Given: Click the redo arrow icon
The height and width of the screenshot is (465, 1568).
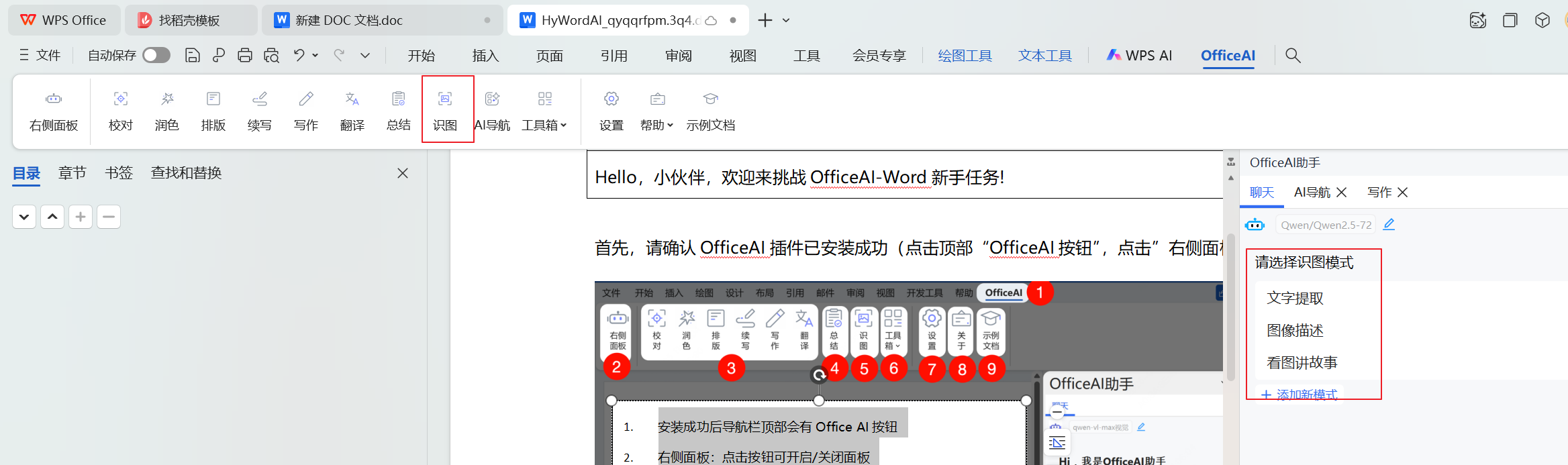Looking at the screenshot, I should pyautogui.click(x=339, y=55).
